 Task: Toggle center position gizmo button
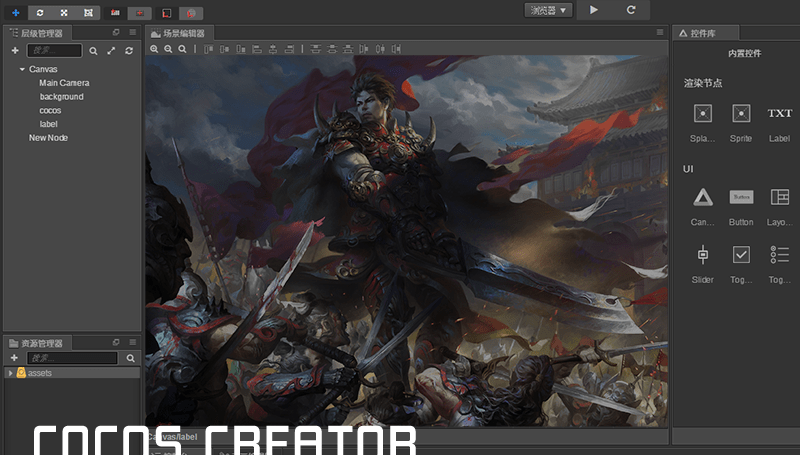[139, 13]
